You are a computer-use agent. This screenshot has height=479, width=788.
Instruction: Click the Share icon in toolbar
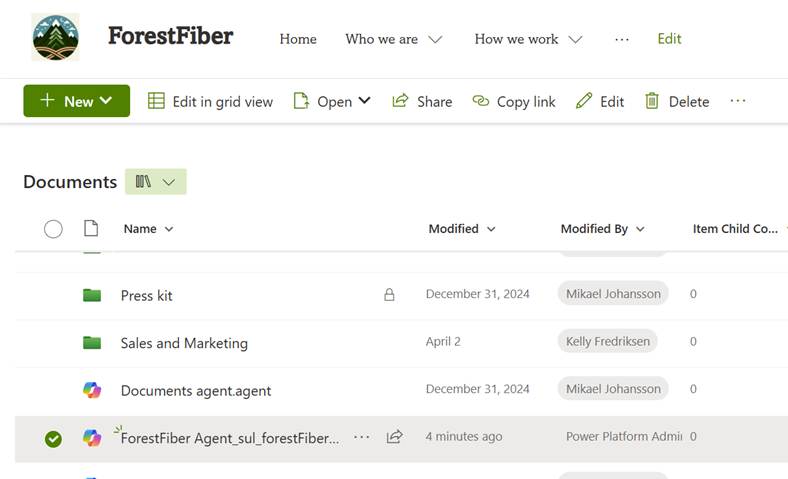tap(400, 101)
